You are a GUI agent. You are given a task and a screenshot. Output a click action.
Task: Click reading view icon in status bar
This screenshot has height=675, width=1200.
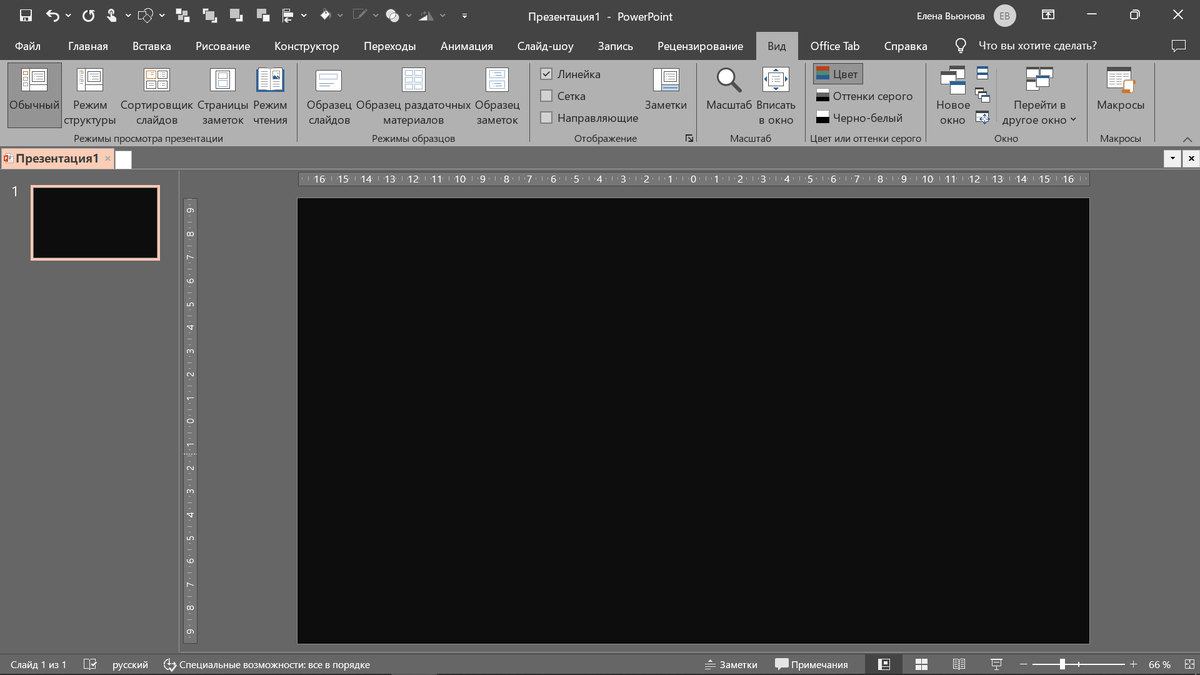[959, 664]
